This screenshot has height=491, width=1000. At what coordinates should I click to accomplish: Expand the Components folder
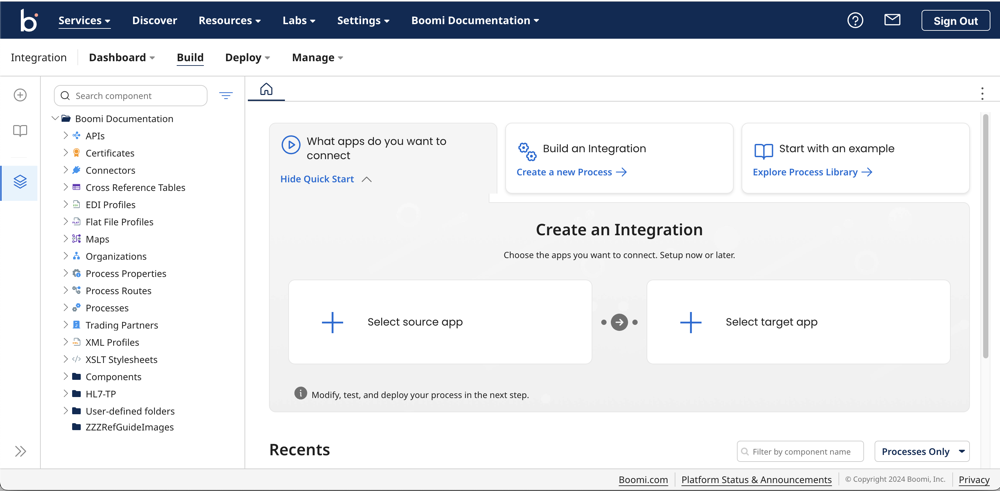point(66,377)
